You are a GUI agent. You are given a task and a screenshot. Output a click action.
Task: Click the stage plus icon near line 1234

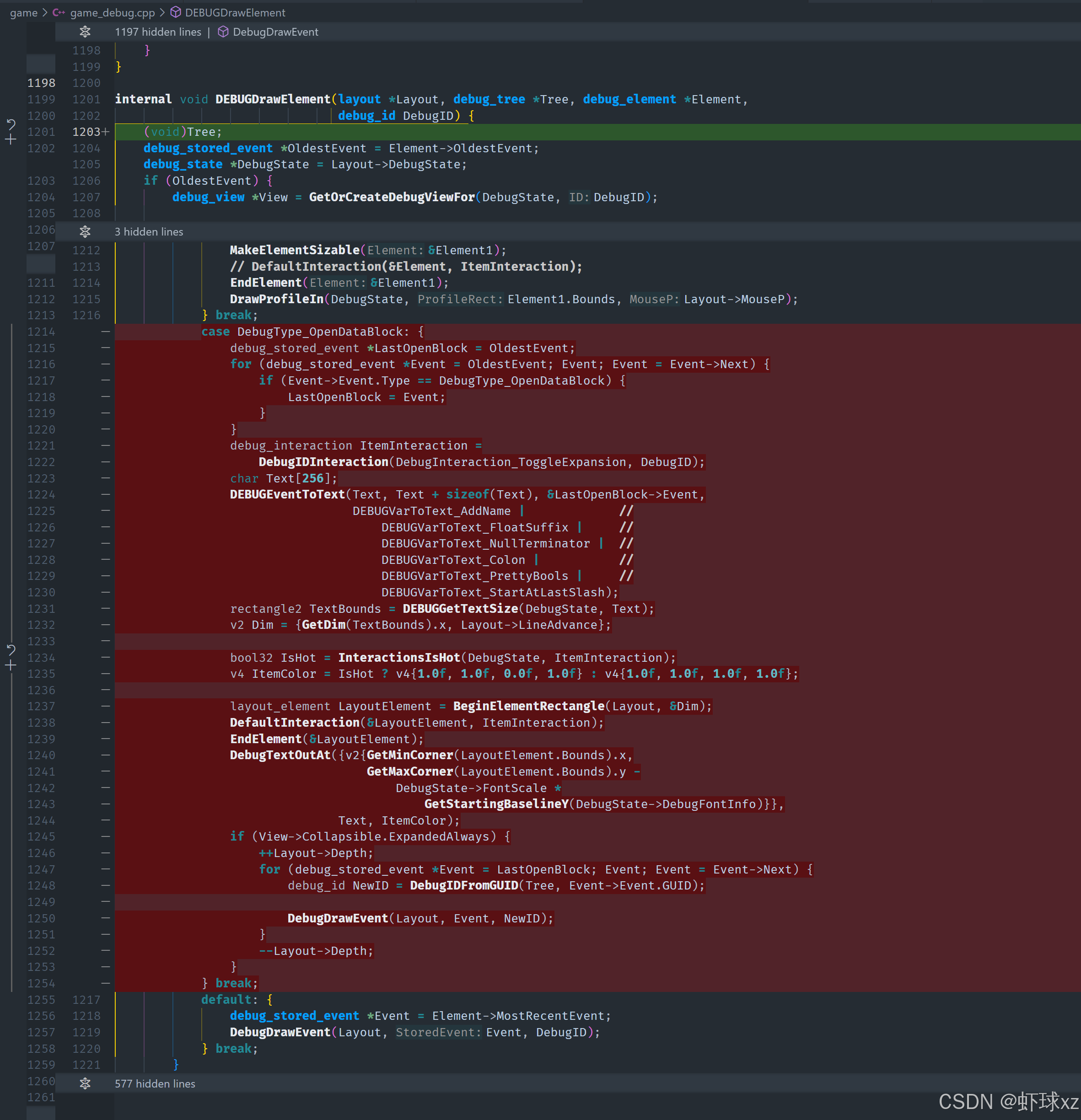(x=11, y=665)
